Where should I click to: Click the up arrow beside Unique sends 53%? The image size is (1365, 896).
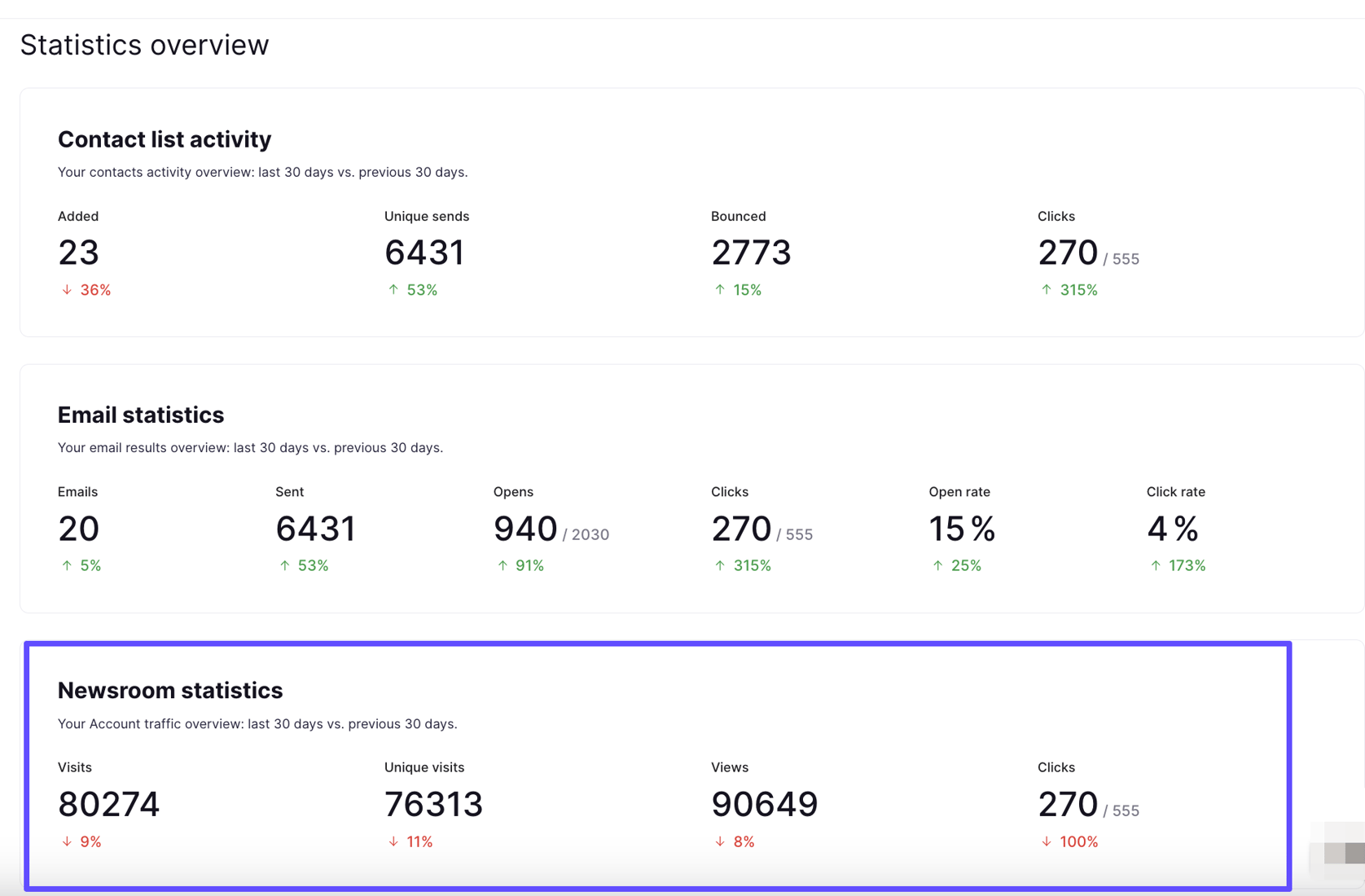[393, 290]
